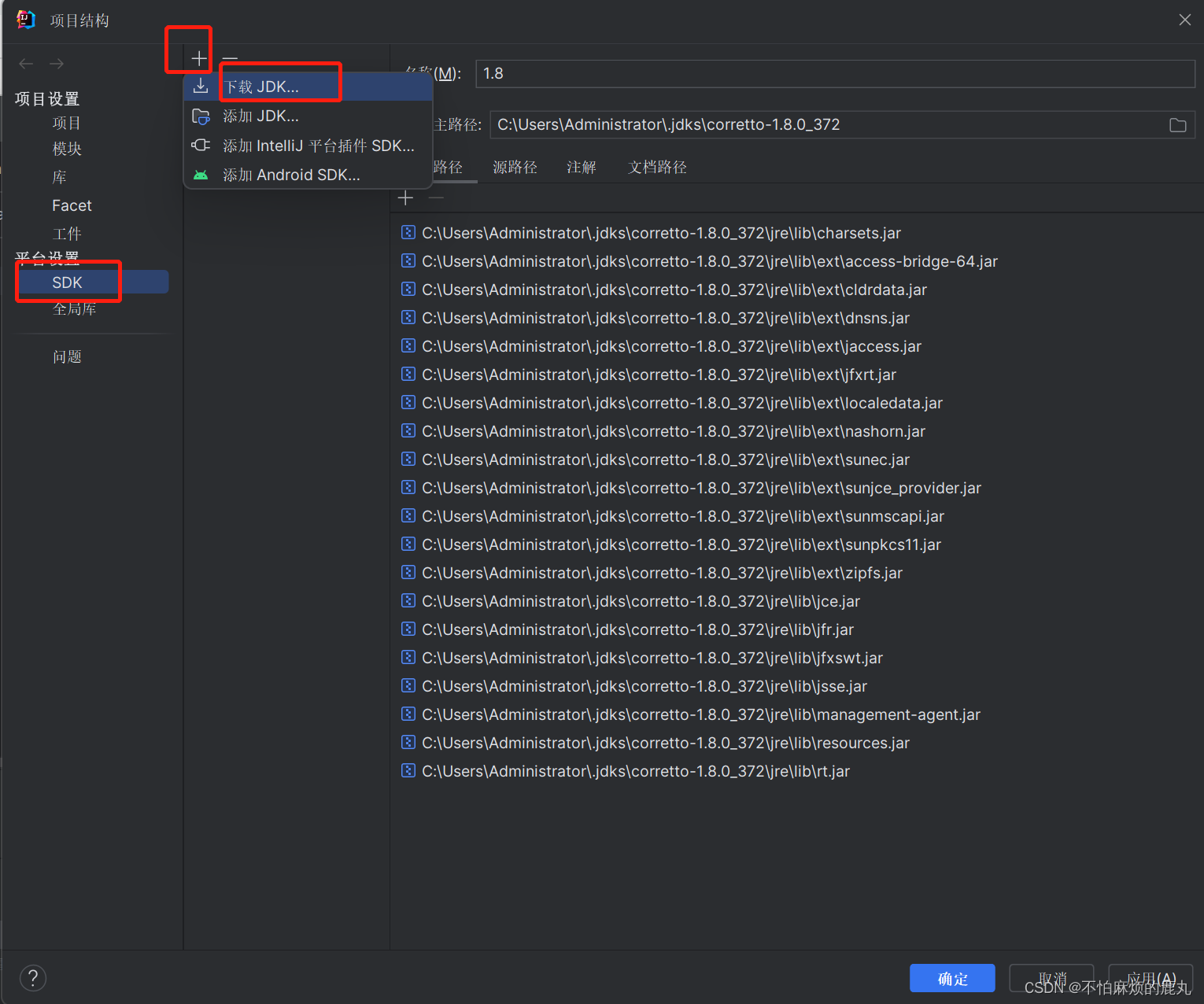The image size is (1204, 1004).
Task: Open 全局库 in the sidebar
Action: pos(74,309)
